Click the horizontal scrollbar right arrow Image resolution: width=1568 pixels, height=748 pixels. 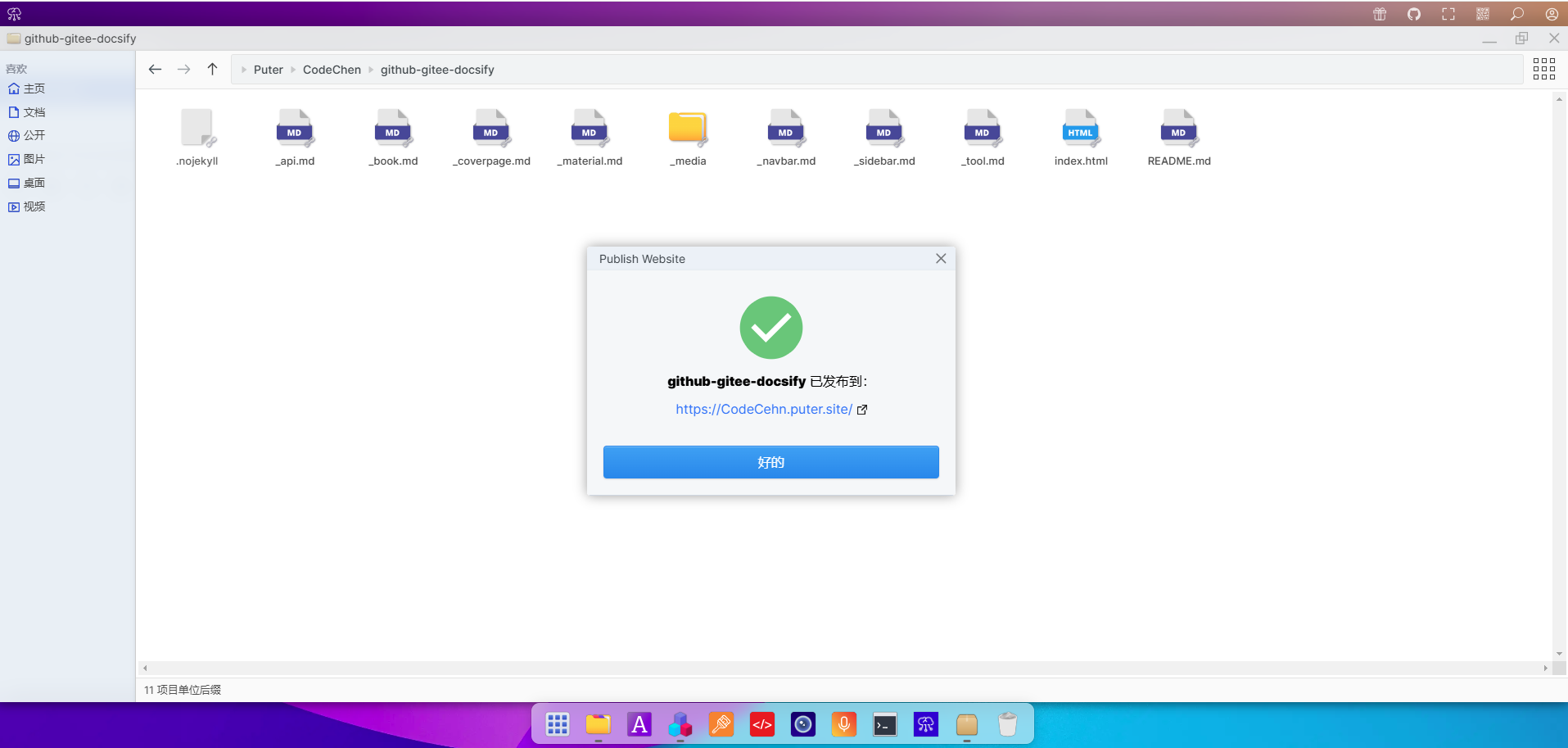click(x=1546, y=669)
